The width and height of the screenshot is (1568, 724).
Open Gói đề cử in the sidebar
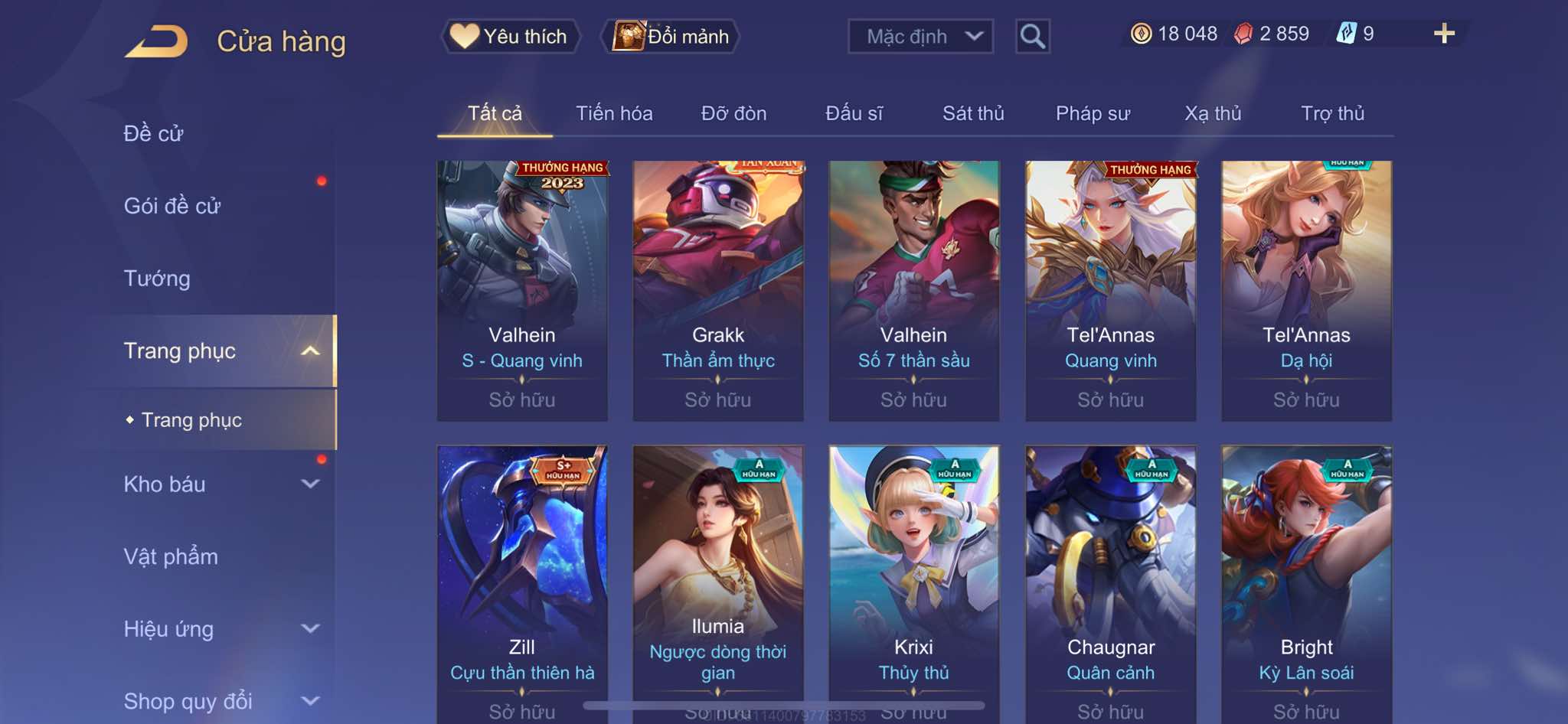(x=172, y=206)
